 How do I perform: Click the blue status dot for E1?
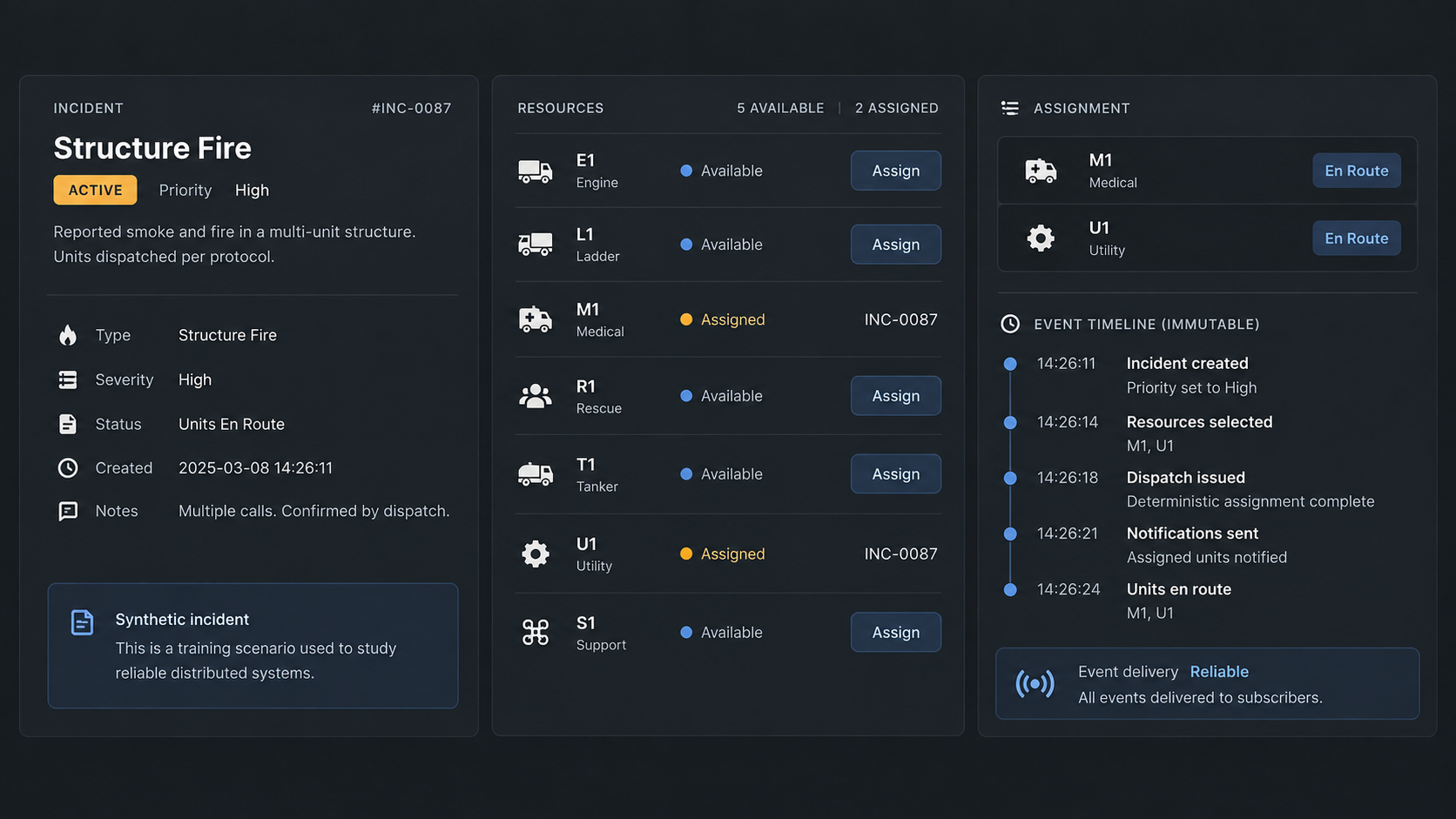click(x=686, y=171)
